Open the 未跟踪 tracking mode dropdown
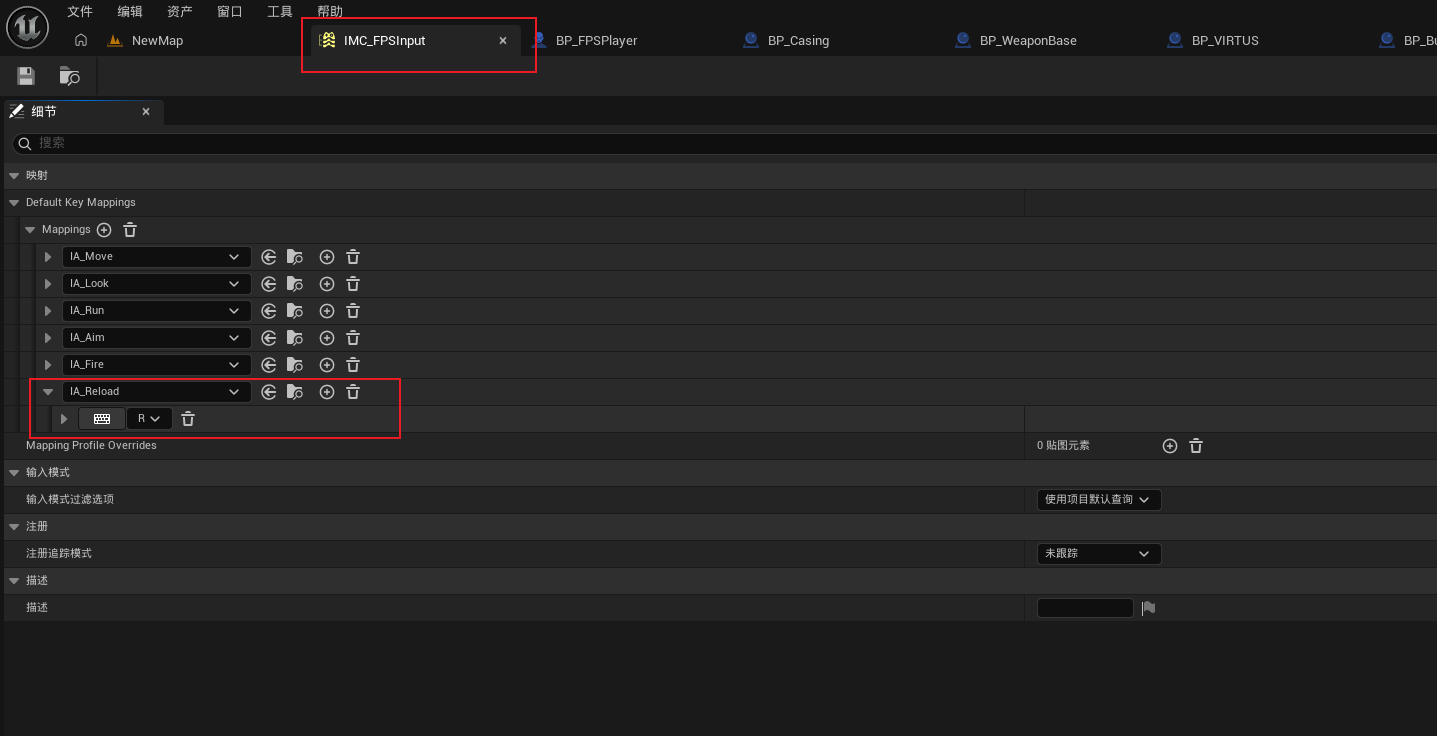The height and width of the screenshot is (736, 1437). [x=1099, y=553]
